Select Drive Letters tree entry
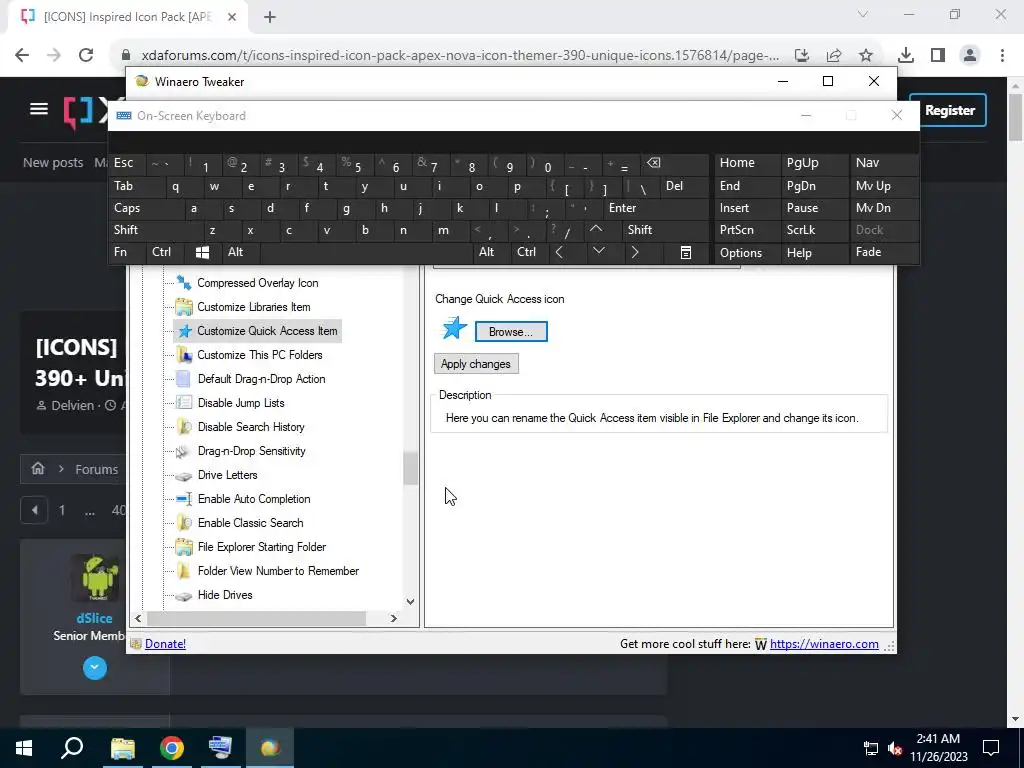Viewport: 1024px width, 768px height. click(x=227, y=475)
